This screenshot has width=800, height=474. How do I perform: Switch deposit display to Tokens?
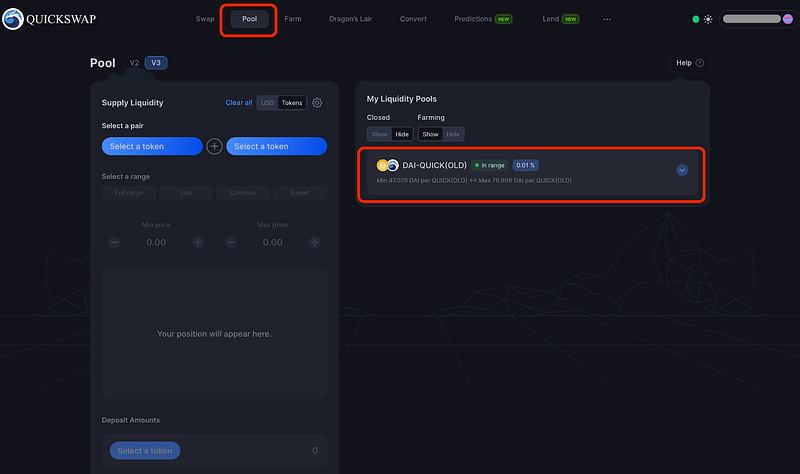292,103
